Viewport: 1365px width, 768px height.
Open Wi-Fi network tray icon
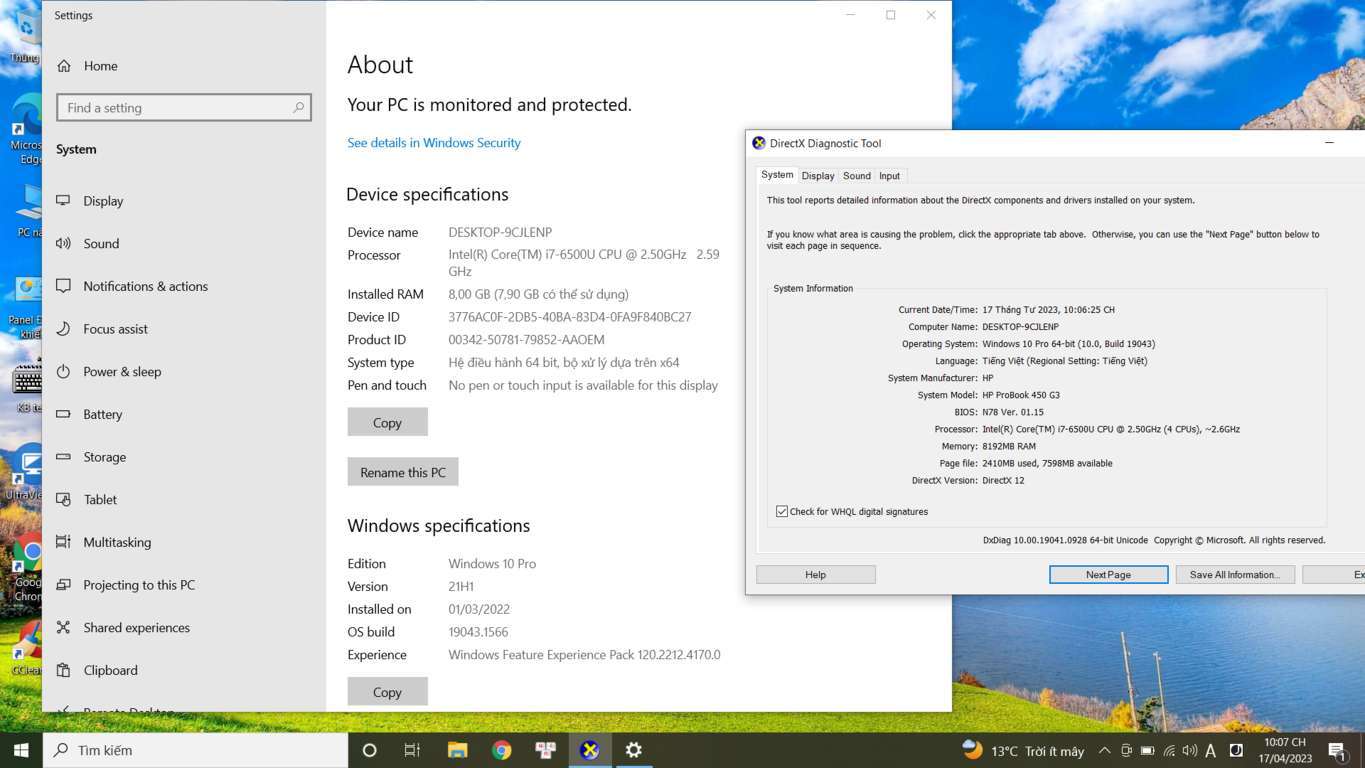click(x=1169, y=751)
